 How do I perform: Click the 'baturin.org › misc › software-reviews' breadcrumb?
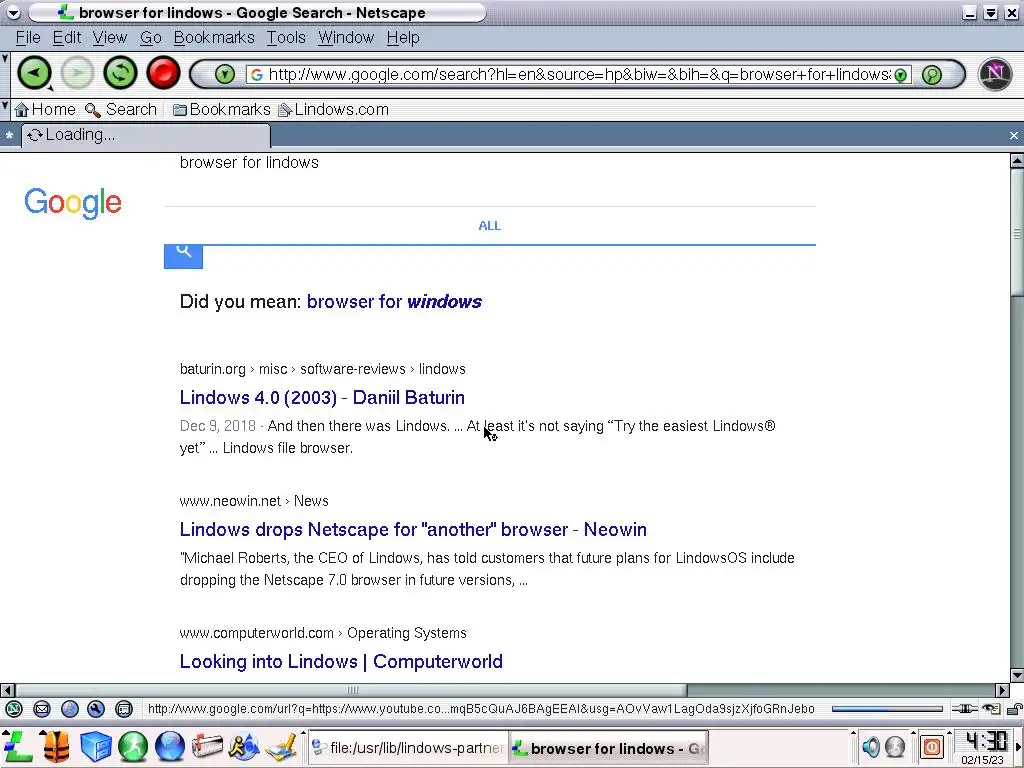pos(323,369)
